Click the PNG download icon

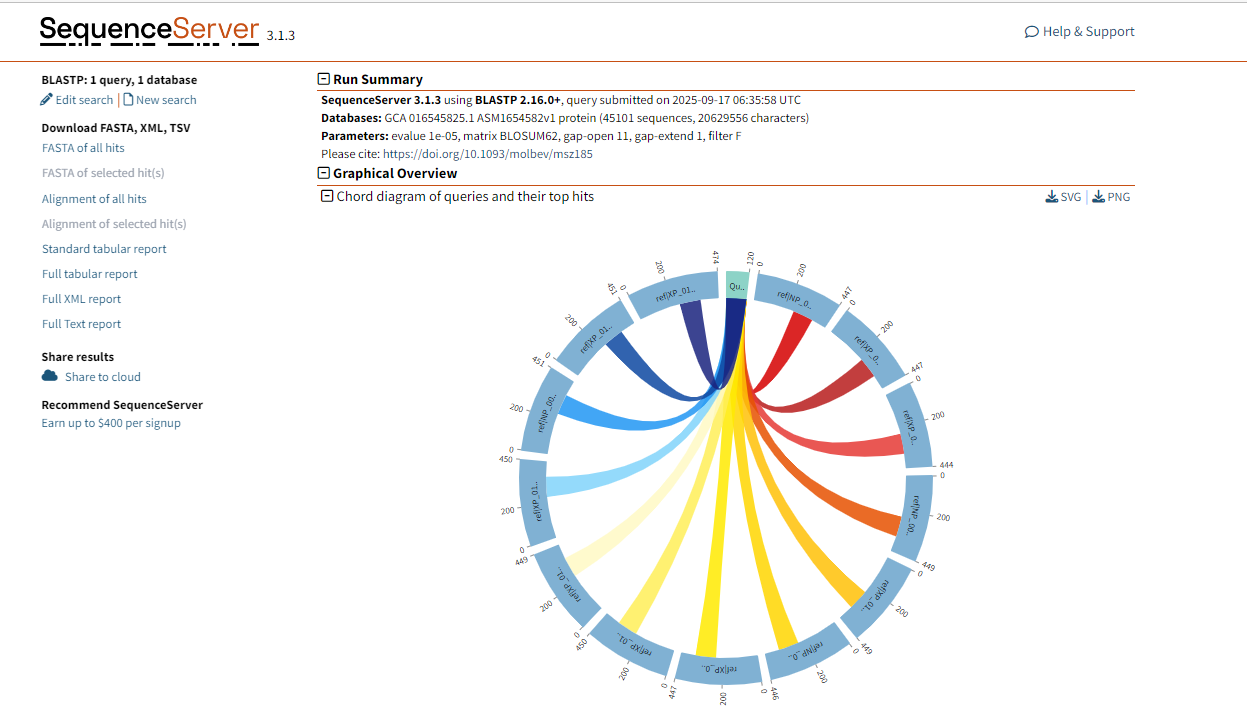1098,197
